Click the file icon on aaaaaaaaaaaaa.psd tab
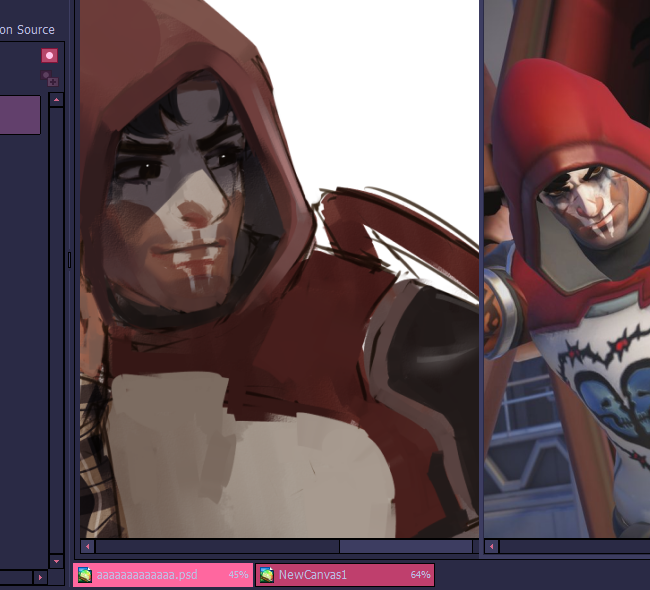 [x=85, y=575]
